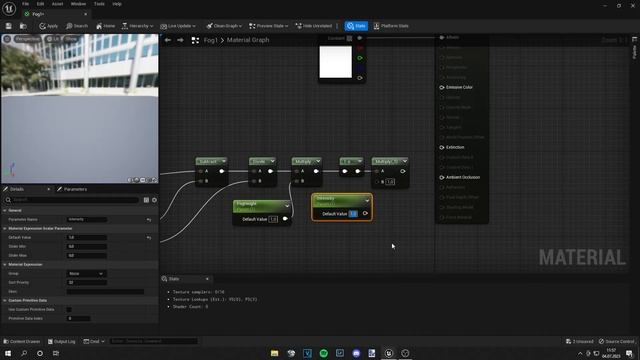Click the Details search field

72,200
